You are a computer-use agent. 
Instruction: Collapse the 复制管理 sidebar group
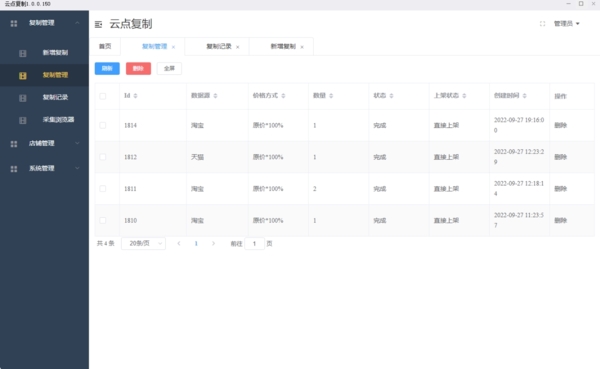tap(77, 23)
